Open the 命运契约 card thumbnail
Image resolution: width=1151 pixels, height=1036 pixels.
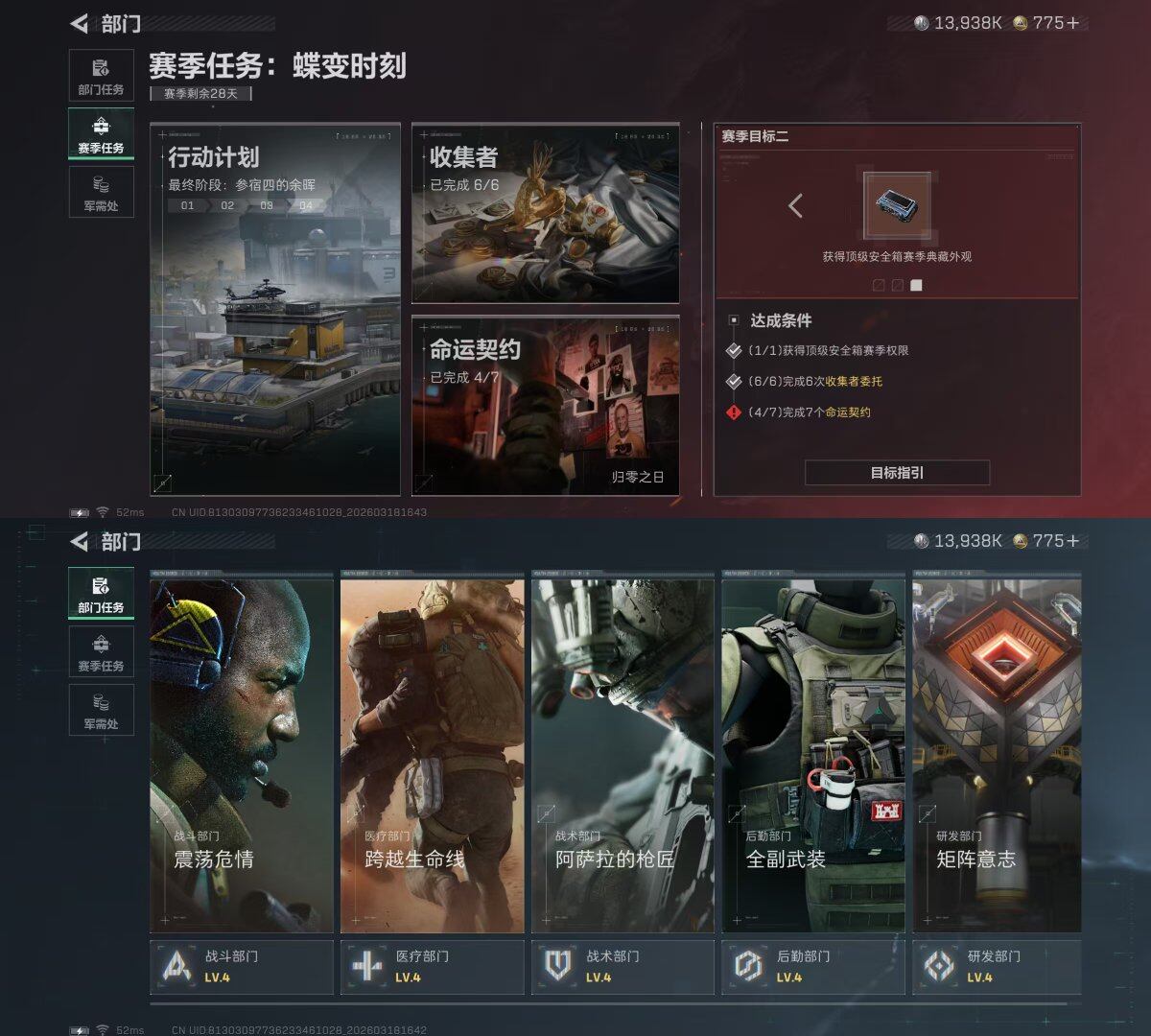pyautogui.click(x=544, y=404)
